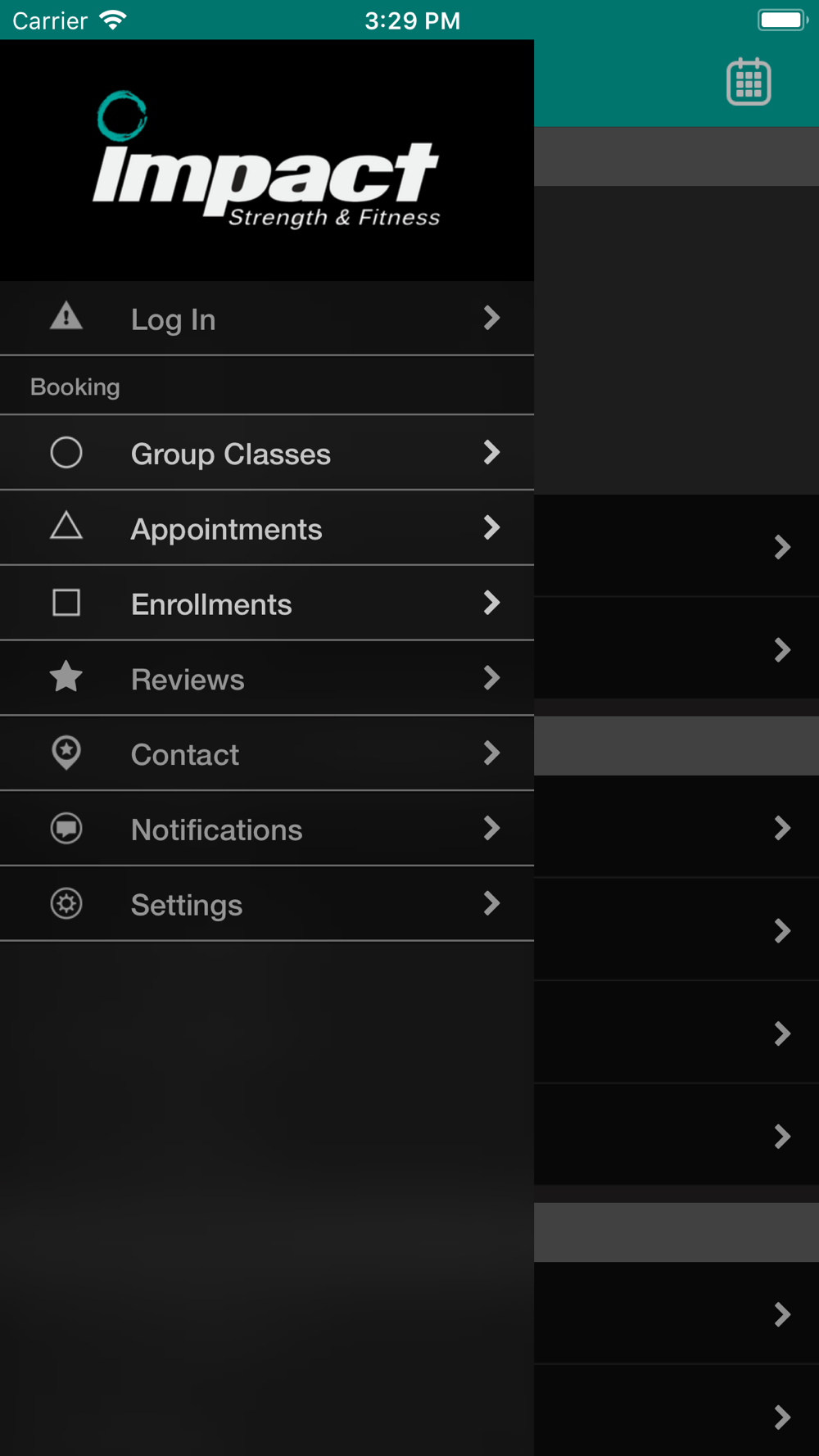Open the Group Classes chevron arrow
The width and height of the screenshot is (819, 1456).
point(491,452)
